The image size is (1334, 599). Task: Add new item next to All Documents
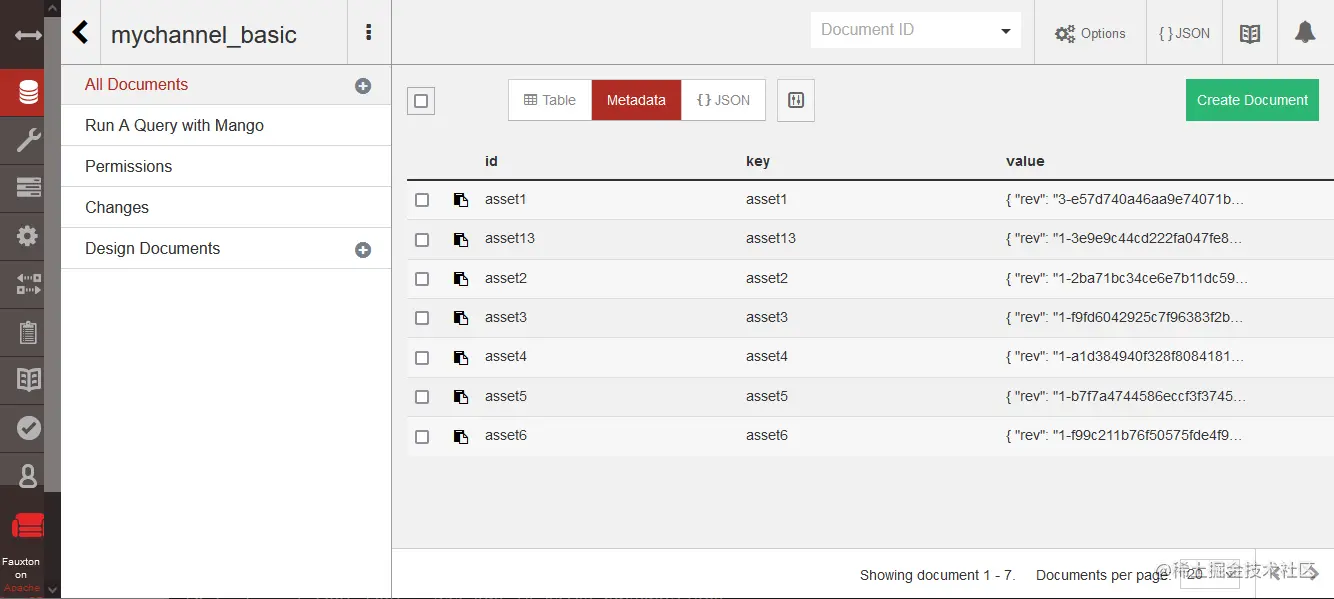click(363, 86)
